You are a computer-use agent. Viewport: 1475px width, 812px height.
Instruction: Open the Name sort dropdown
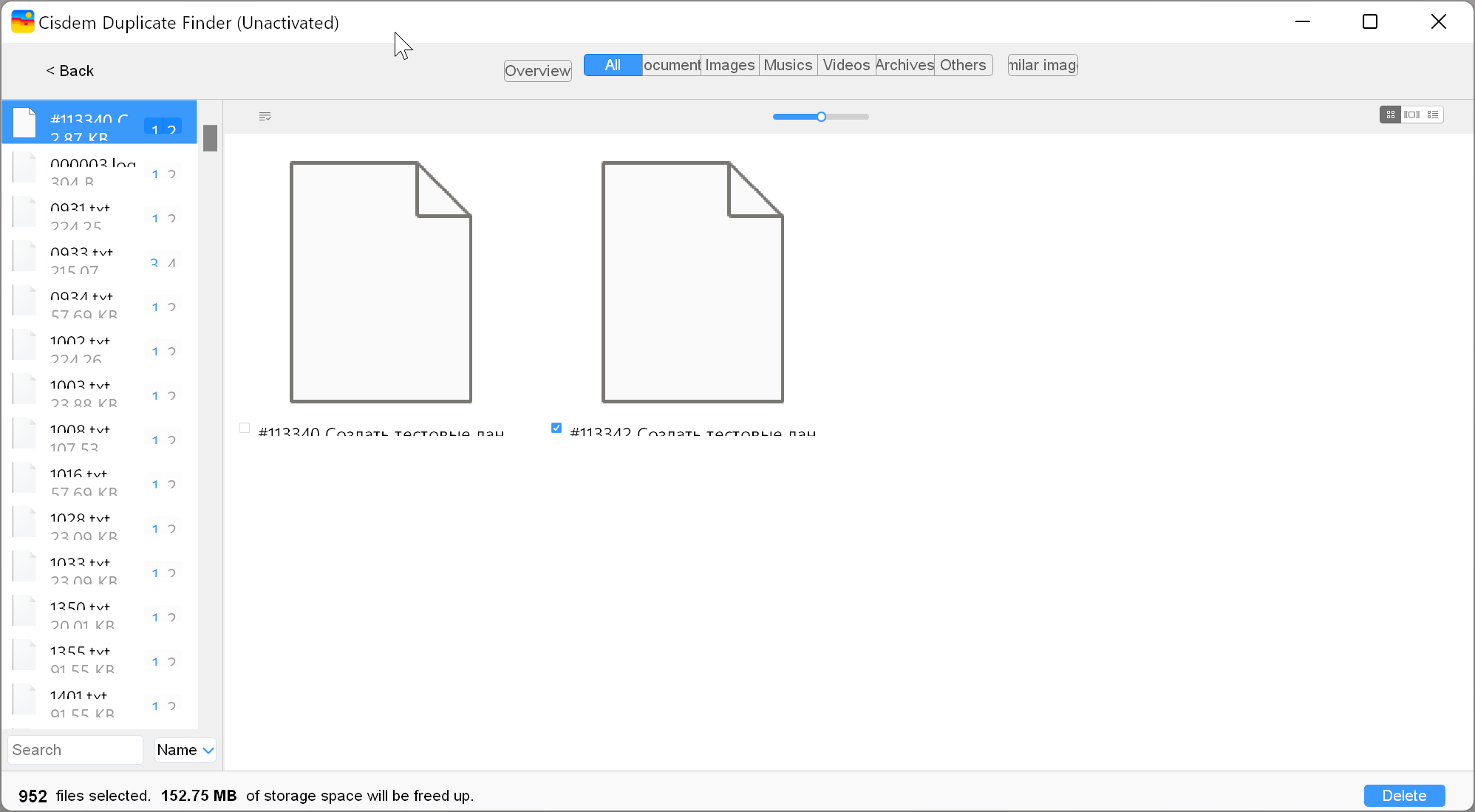point(185,750)
